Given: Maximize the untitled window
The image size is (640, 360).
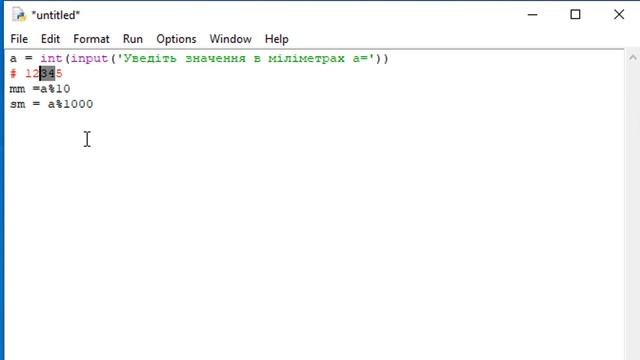Looking at the screenshot, I should (x=576, y=15).
